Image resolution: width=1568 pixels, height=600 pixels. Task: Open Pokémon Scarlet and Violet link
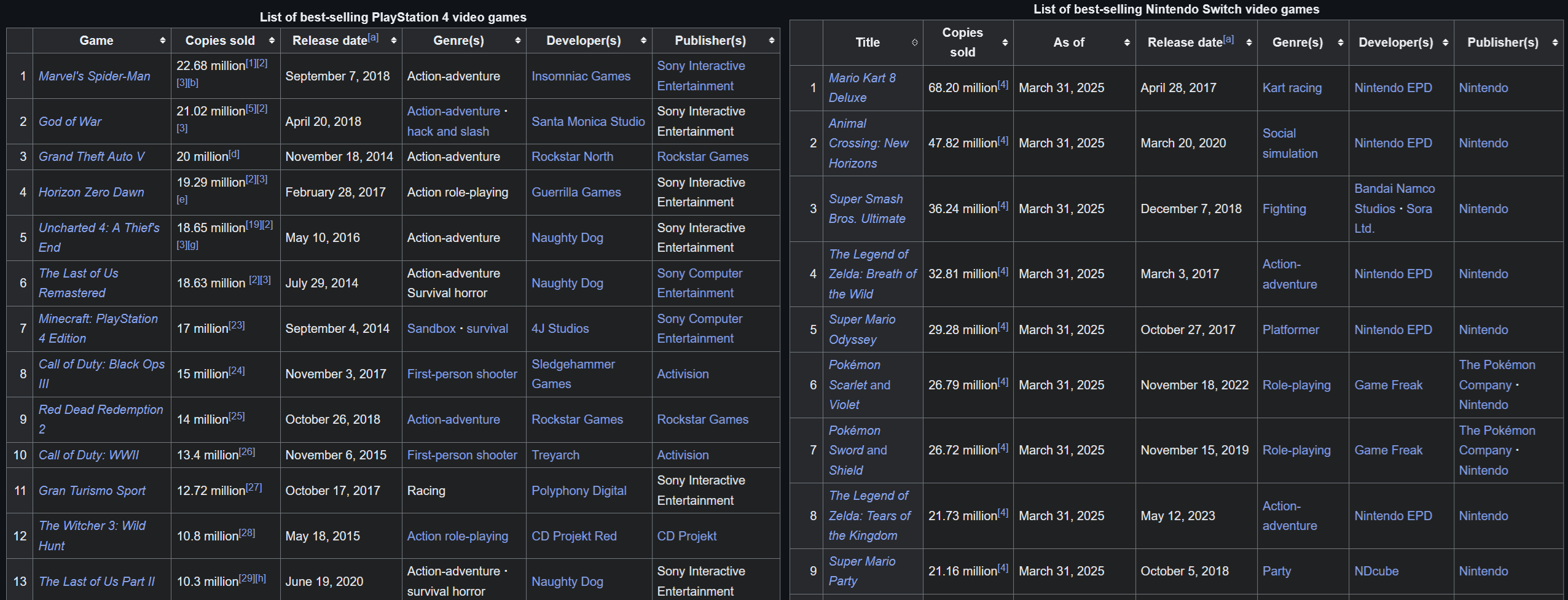[x=859, y=384]
